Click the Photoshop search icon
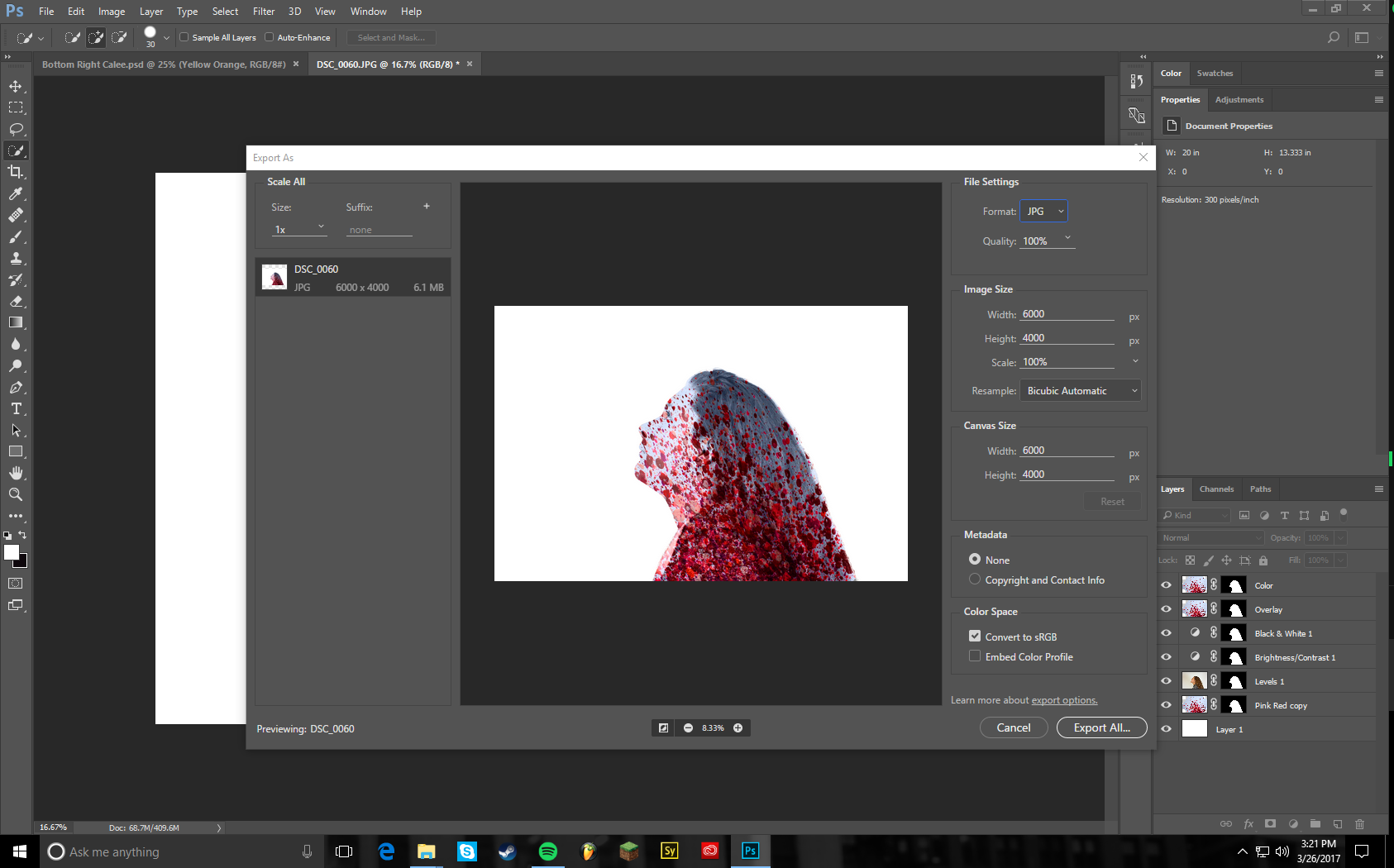Screen dimensions: 1394x868 click(x=1333, y=37)
